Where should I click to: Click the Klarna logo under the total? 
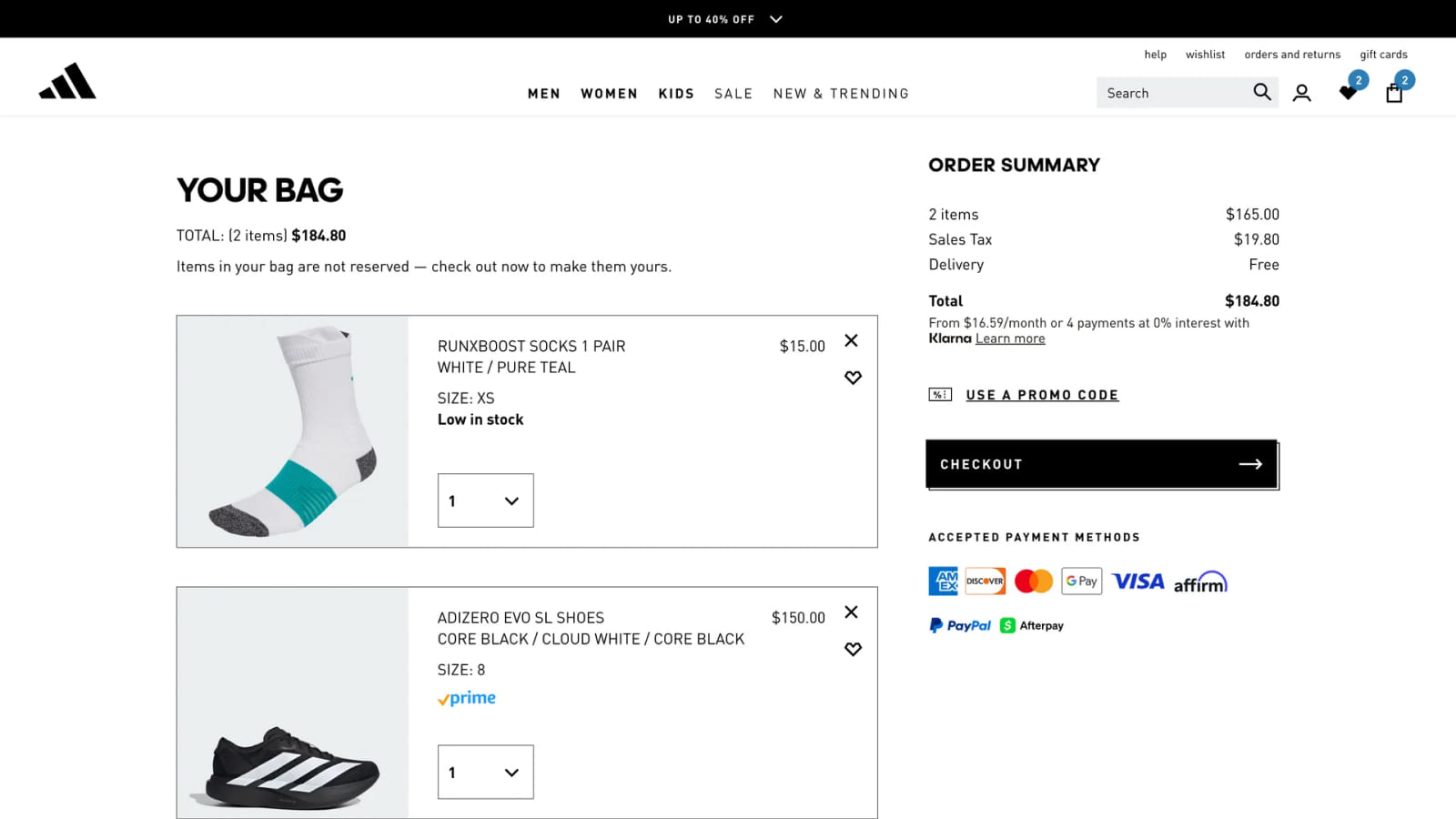tap(949, 338)
